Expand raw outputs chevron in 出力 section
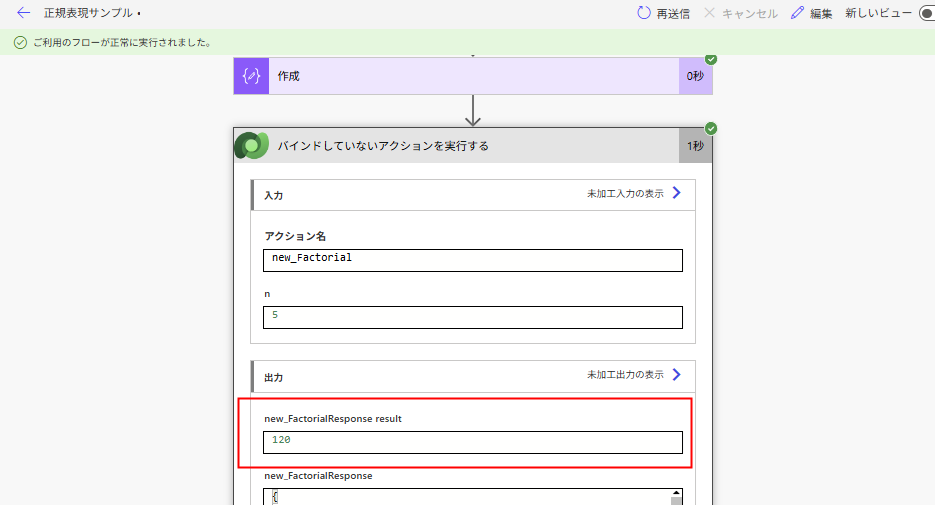The height and width of the screenshot is (505, 935). pyautogui.click(x=677, y=375)
